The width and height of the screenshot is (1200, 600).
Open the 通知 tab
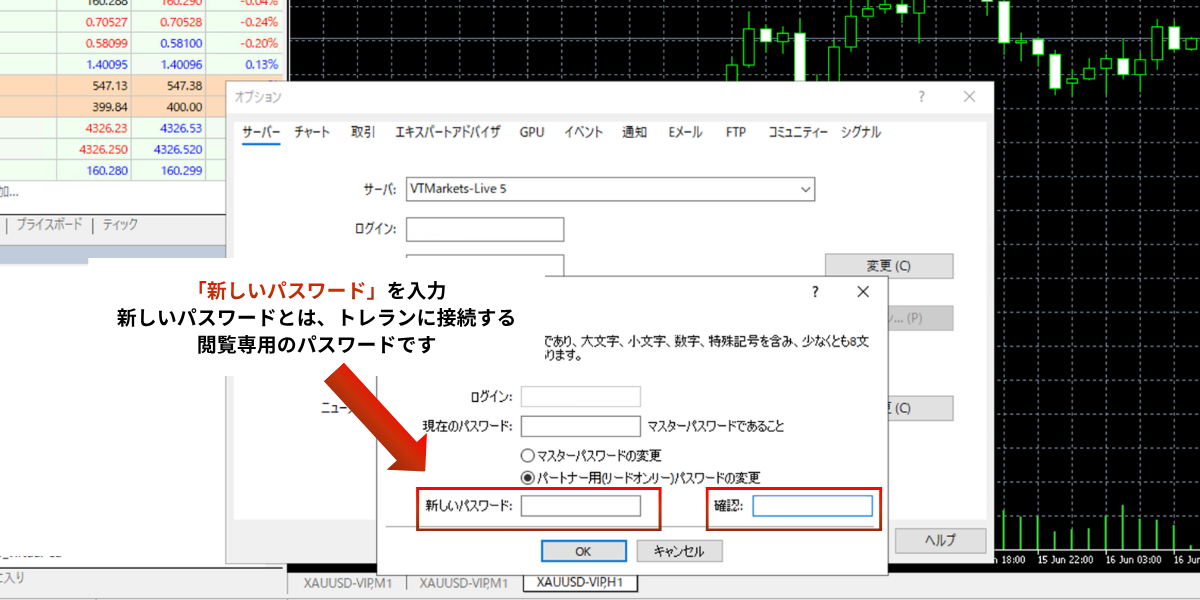click(635, 132)
